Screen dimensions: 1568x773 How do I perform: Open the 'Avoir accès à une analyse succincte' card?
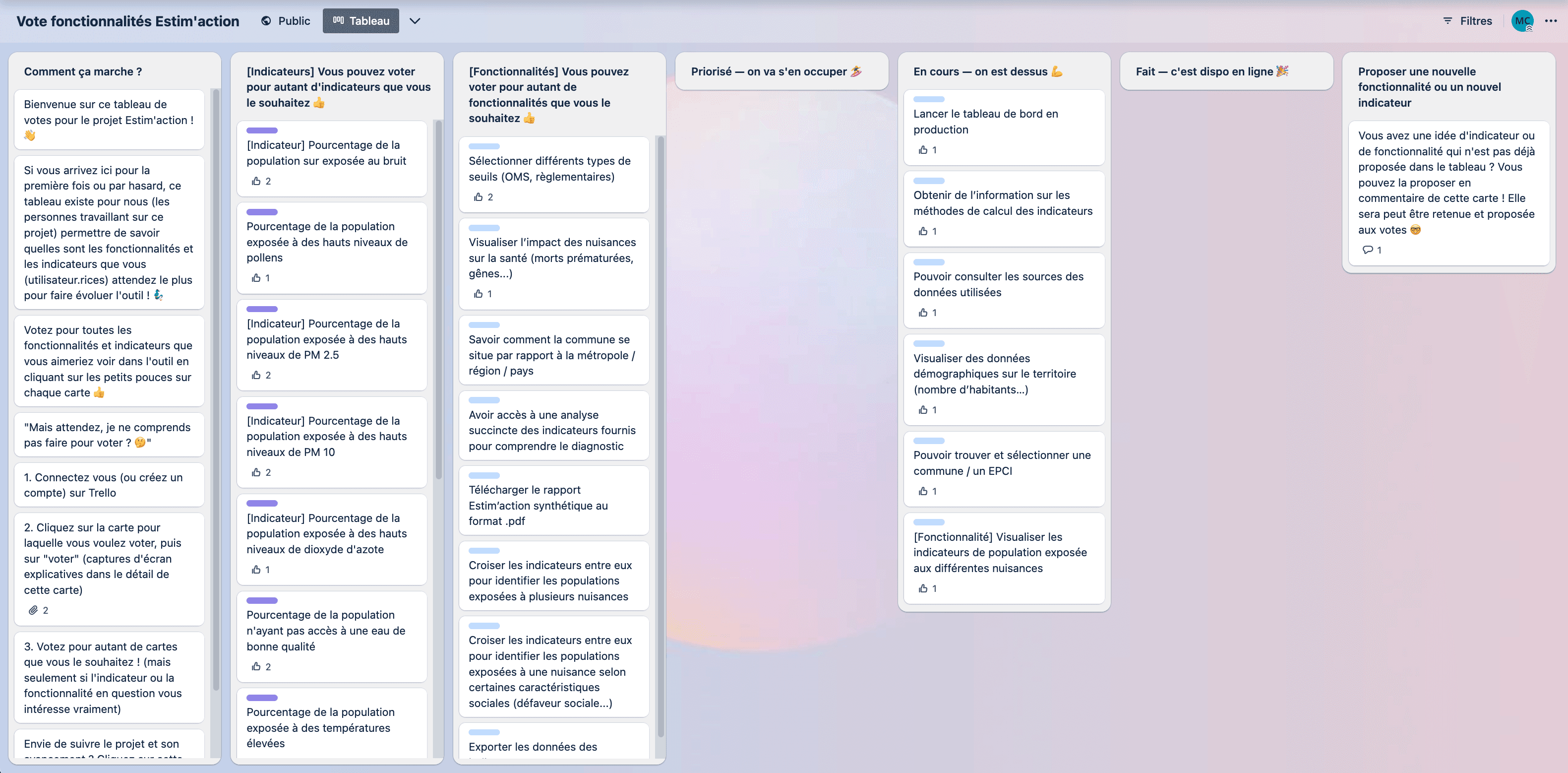[554, 426]
